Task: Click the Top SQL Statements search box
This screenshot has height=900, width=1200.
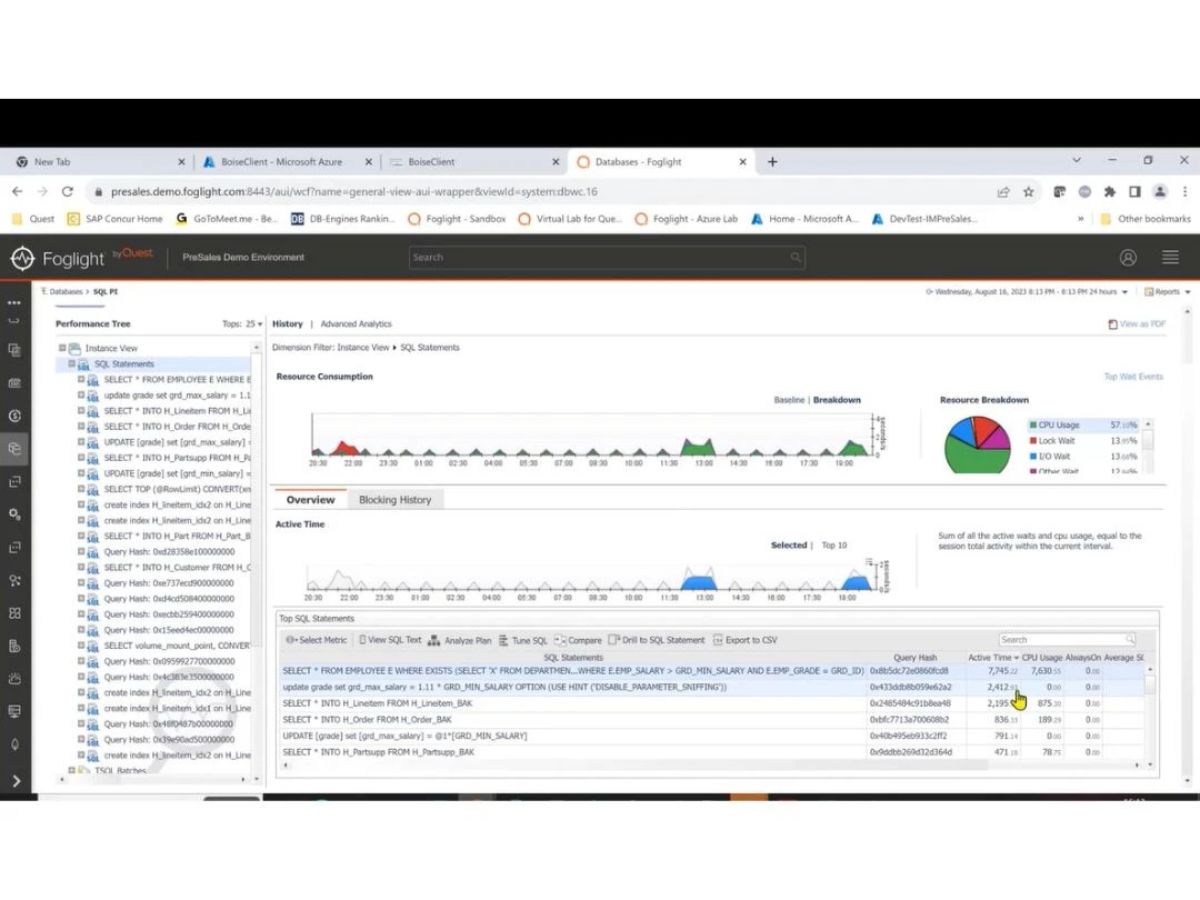Action: click(x=1067, y=640)
